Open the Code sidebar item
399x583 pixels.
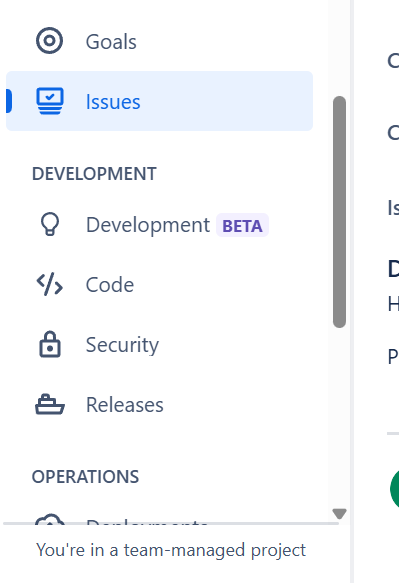click(x=160, y=285)
